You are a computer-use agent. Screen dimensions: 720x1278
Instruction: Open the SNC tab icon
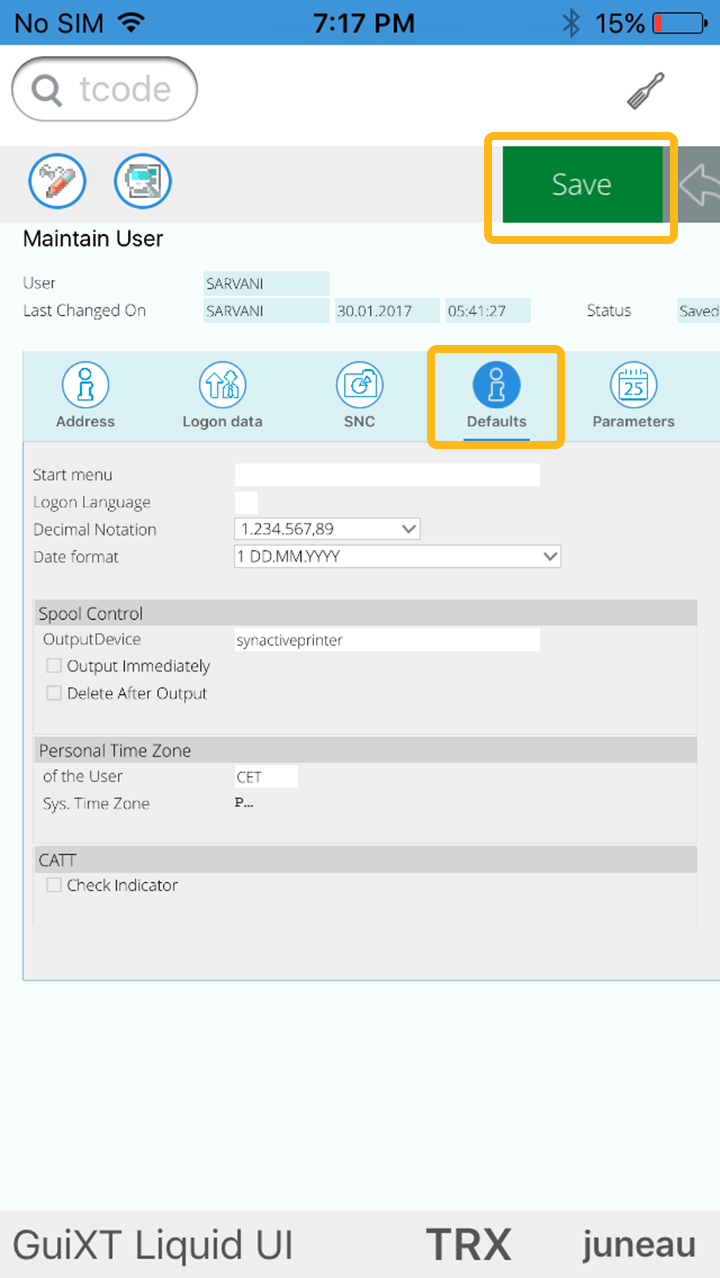pyautogui.click(x=359, y=395)
